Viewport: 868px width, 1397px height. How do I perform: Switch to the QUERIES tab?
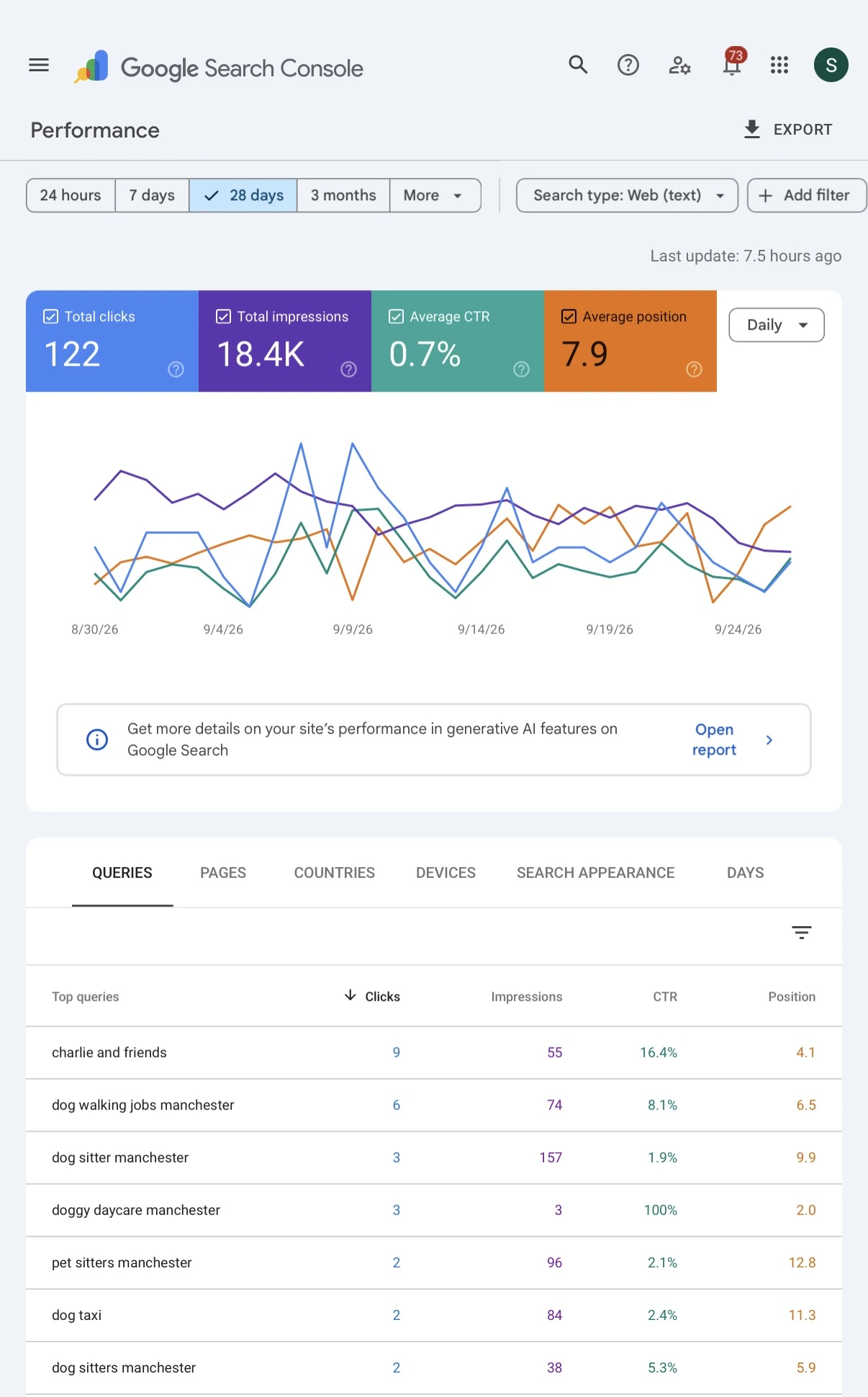122,873
